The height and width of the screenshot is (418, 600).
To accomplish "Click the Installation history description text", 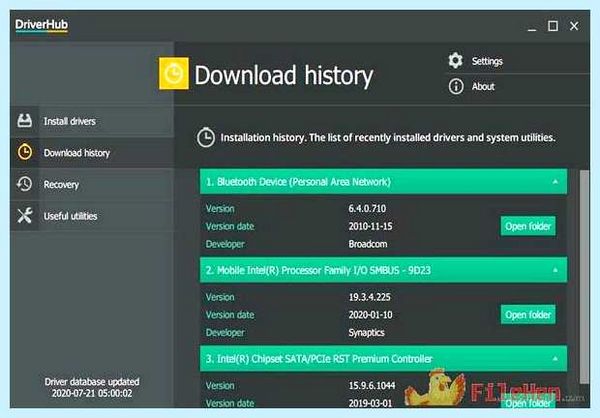I will coord(388,137).
